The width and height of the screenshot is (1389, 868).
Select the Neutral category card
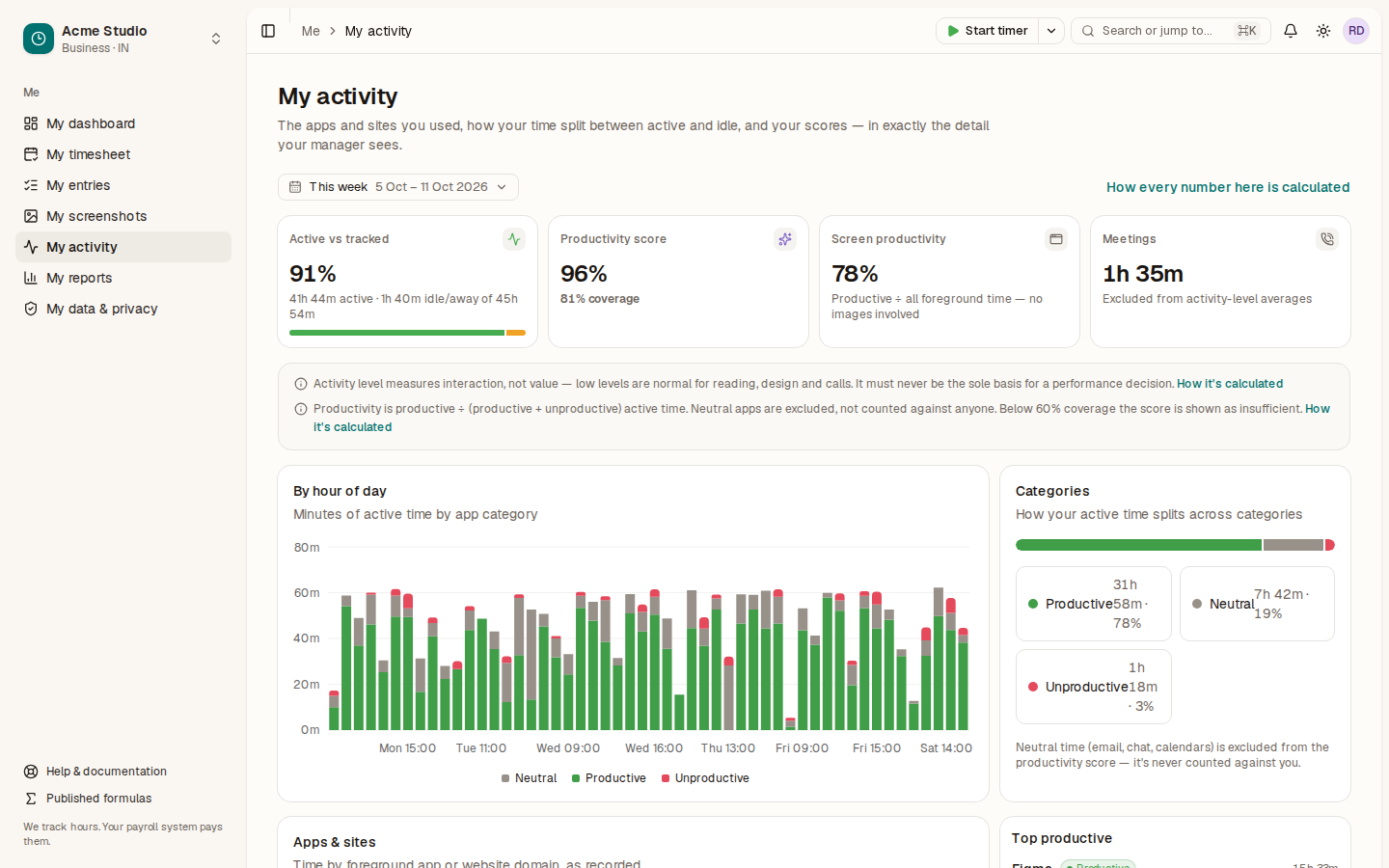coord(1257,604)
